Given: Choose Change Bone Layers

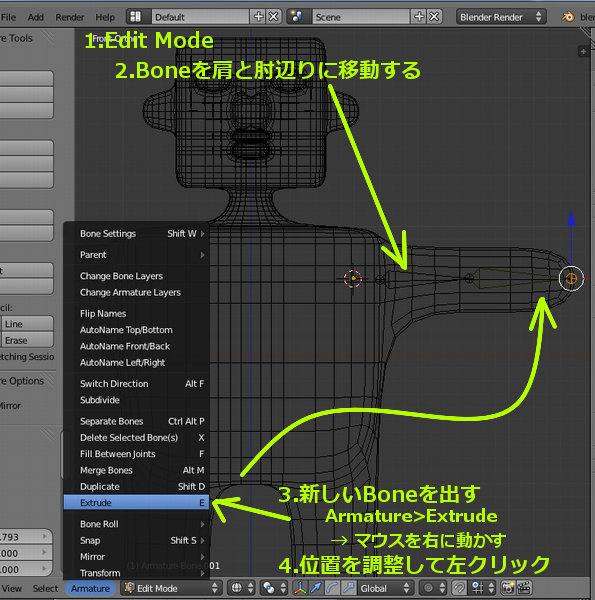Looking at the screenshot, I should 137,276.
